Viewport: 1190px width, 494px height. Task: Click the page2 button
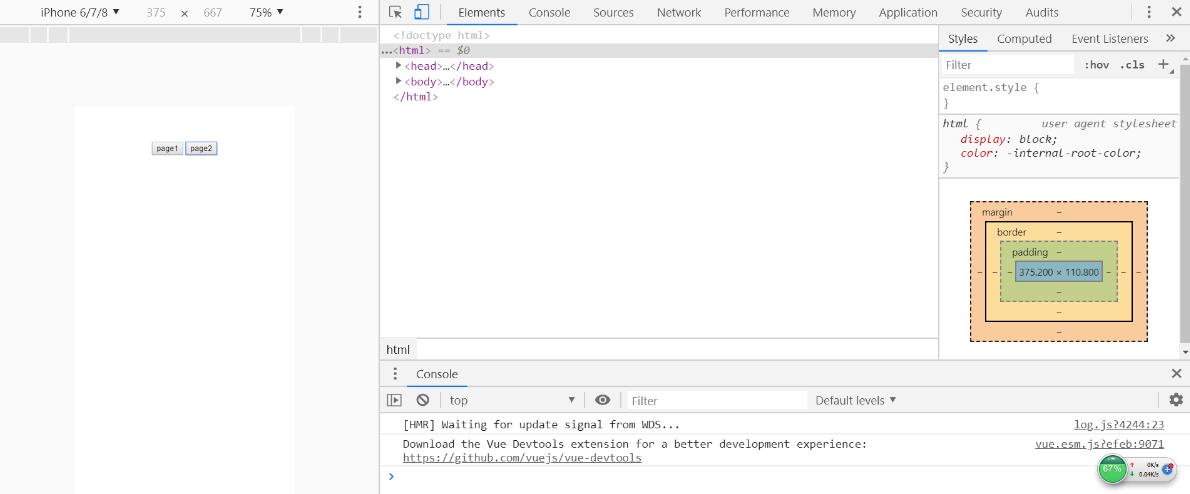(x=201, y=148)
